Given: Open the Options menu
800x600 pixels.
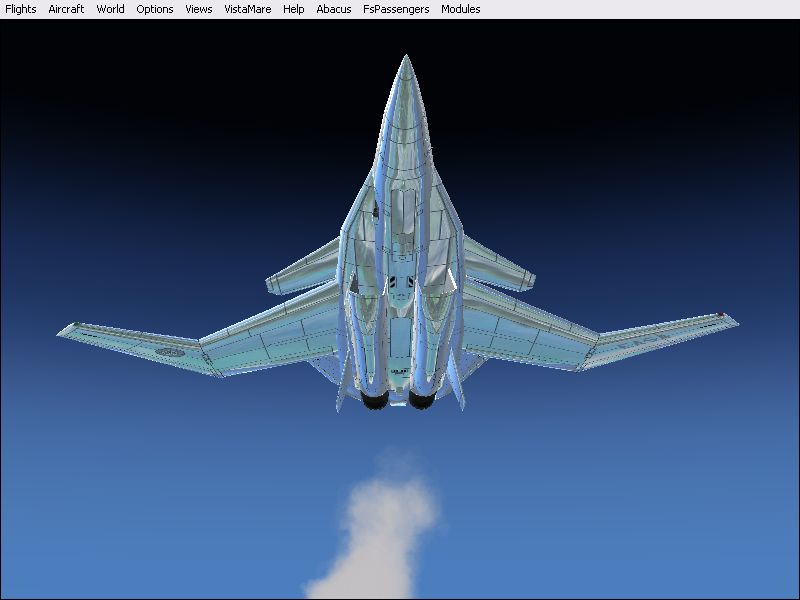Looking at the screenshot, I should (x=155, y=9).
